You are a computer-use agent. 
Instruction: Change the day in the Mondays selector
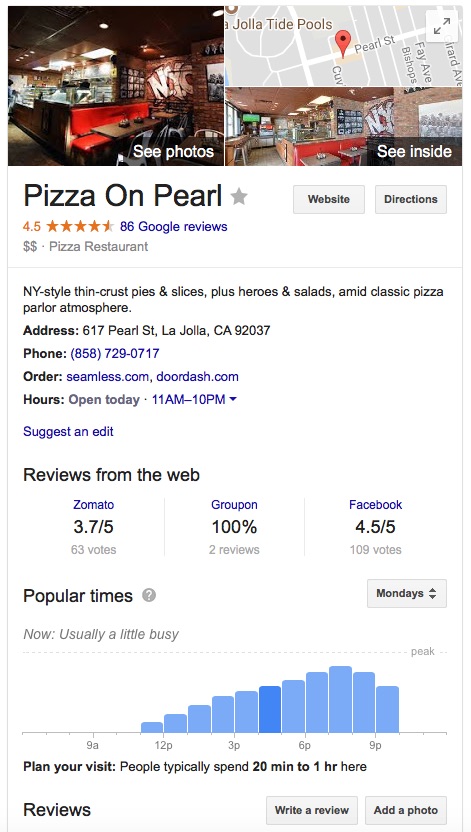click(x=407, y=593)
